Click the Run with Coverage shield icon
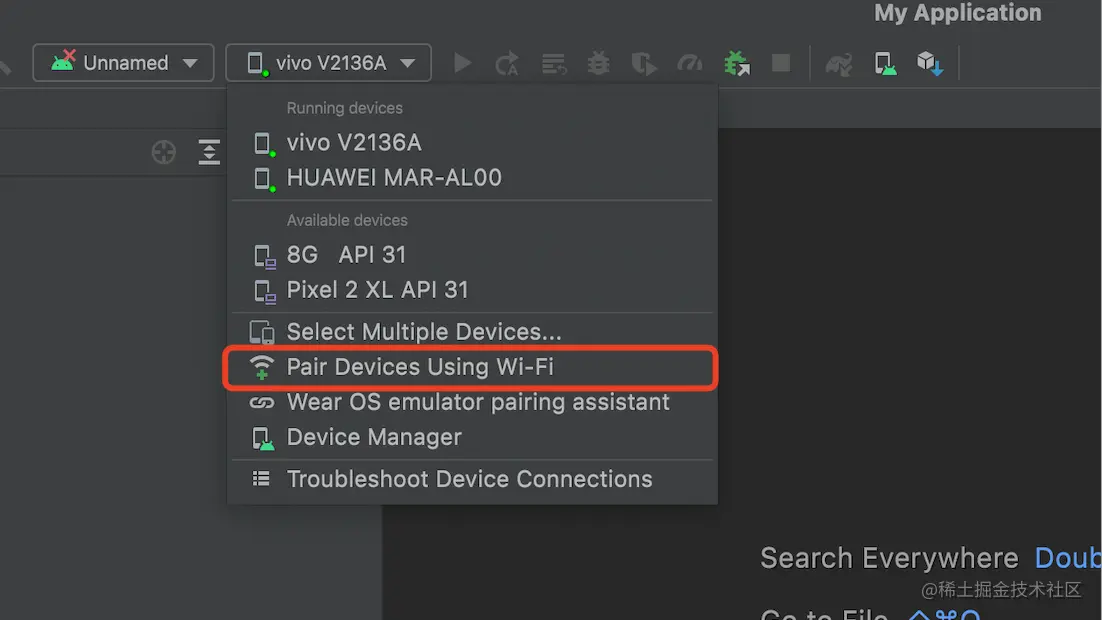Viewport: 1102px width, 620px height. 643,63
